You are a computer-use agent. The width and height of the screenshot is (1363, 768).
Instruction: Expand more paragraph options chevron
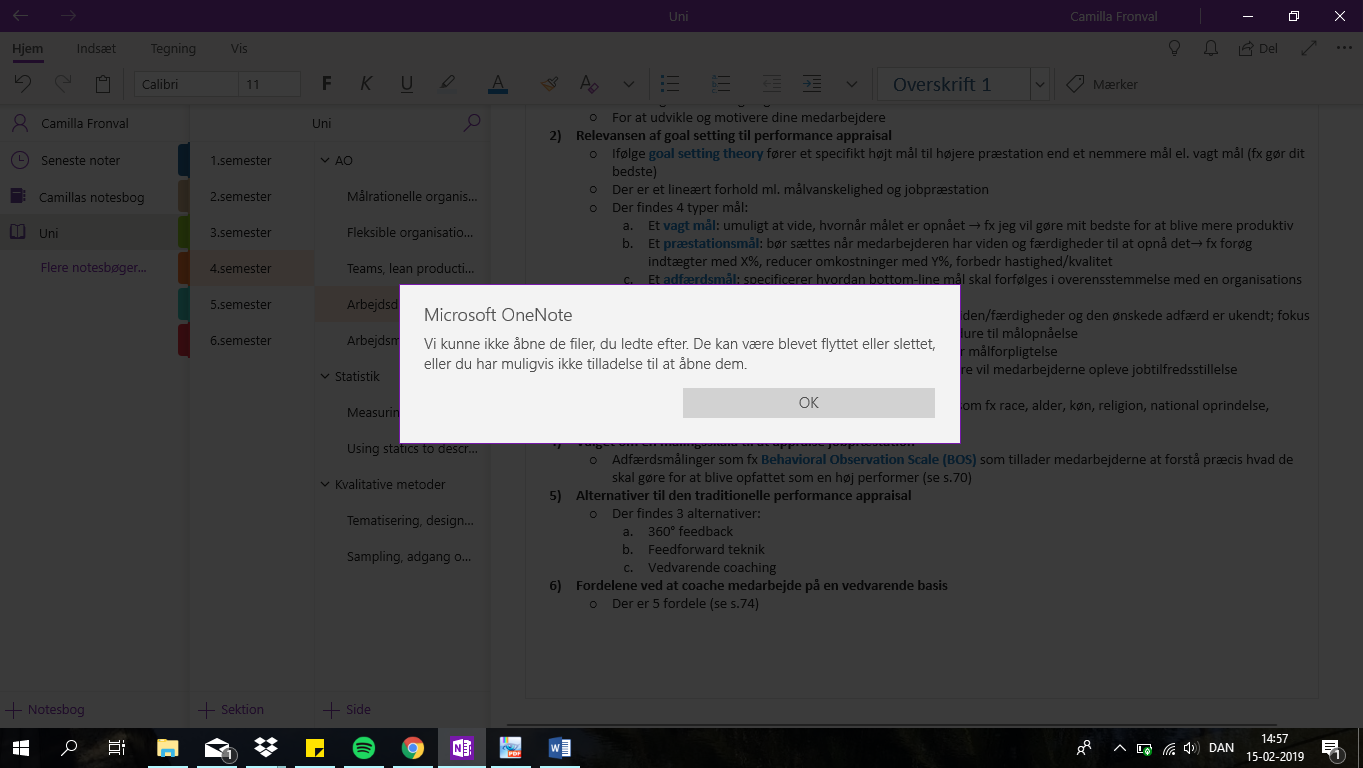(852, 84)
